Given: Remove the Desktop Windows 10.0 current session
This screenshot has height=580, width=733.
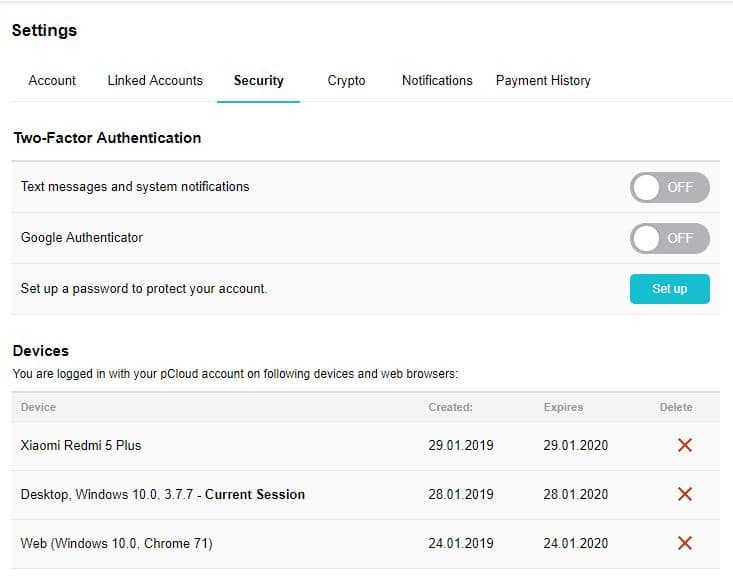Looking at the screenshot, I should (684, 494).
